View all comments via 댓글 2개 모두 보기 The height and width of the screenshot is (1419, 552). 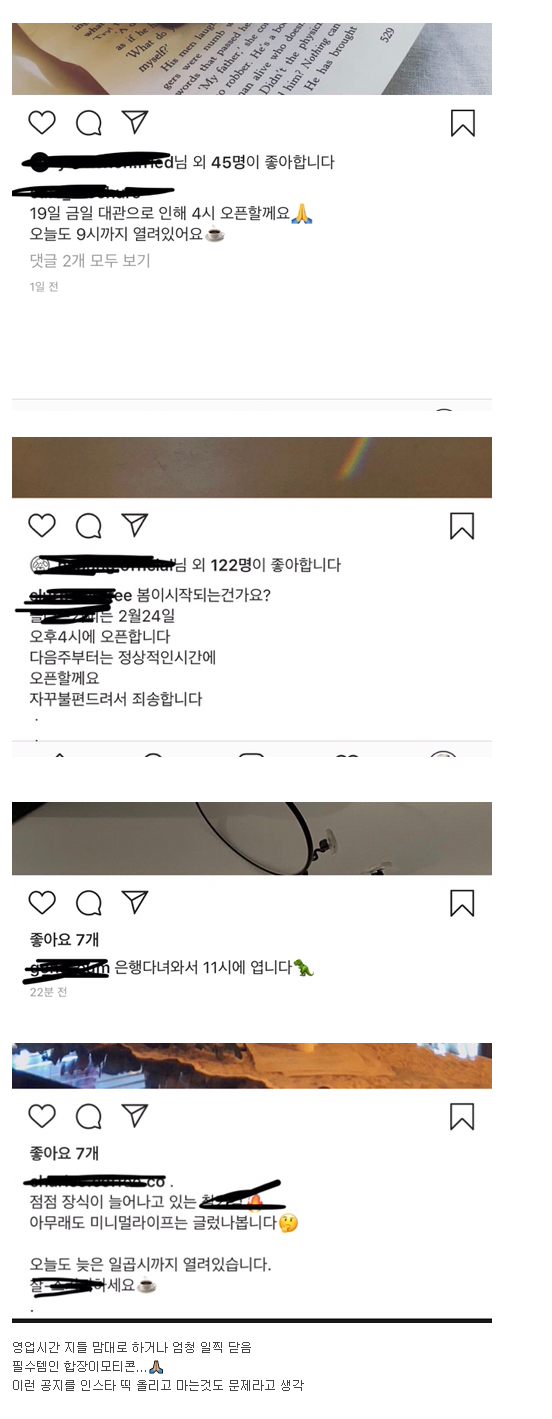tap(90, 260)
